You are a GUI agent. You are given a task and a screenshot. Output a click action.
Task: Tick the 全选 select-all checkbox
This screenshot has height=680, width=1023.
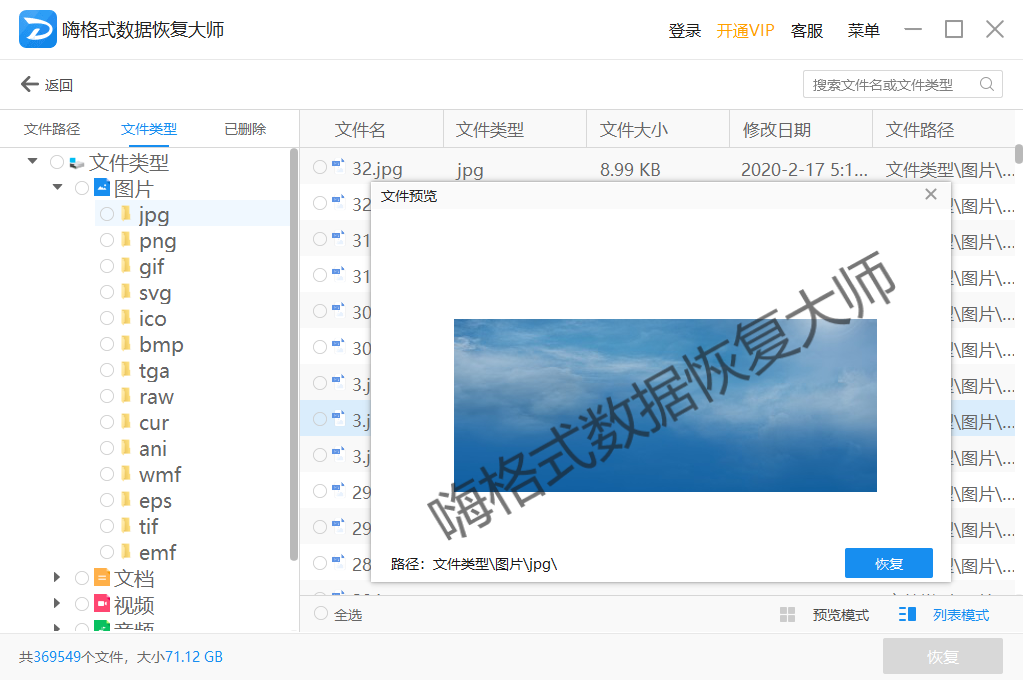[320, 613]
